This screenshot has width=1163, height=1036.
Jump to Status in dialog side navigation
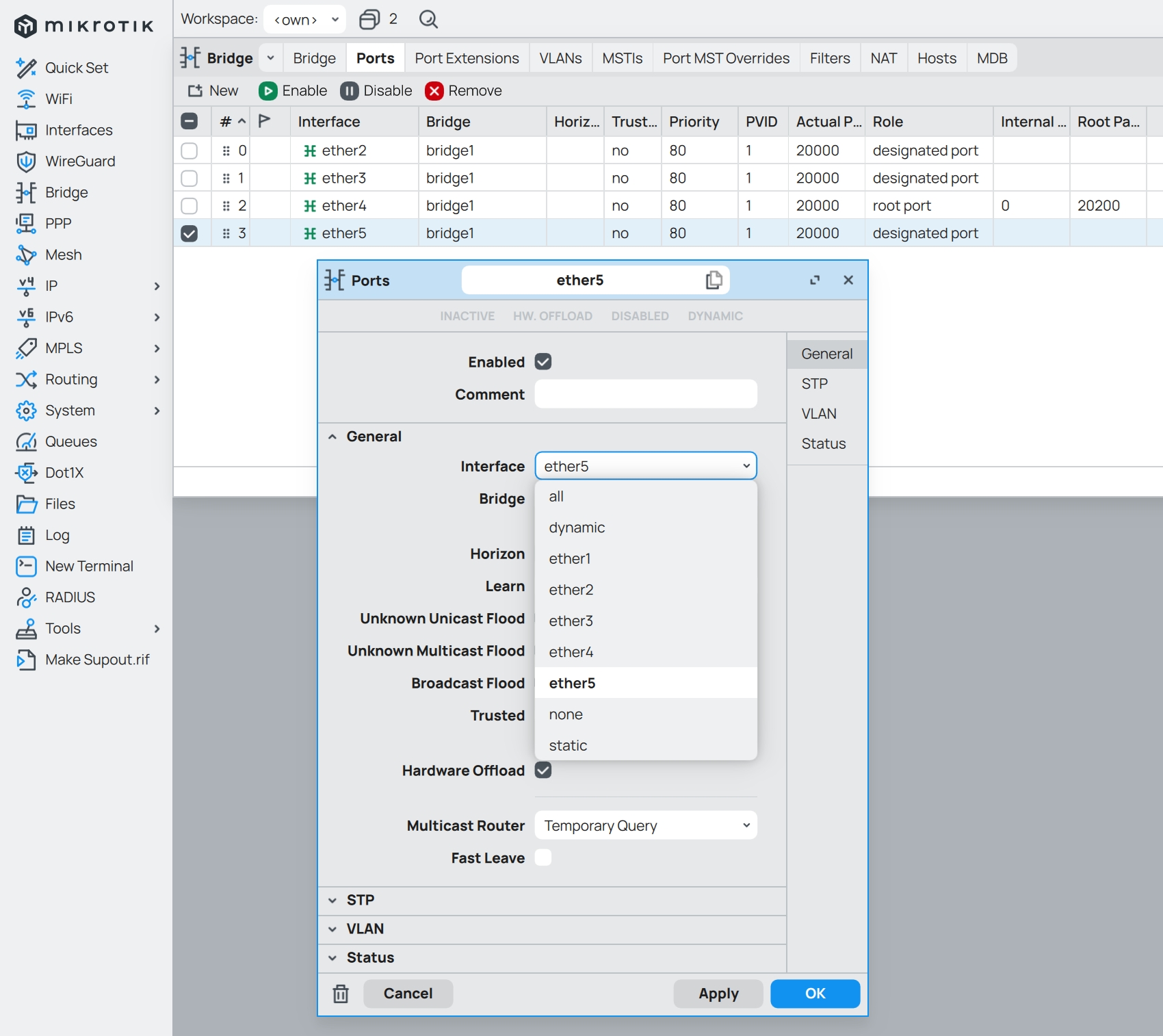click(827, 443)
